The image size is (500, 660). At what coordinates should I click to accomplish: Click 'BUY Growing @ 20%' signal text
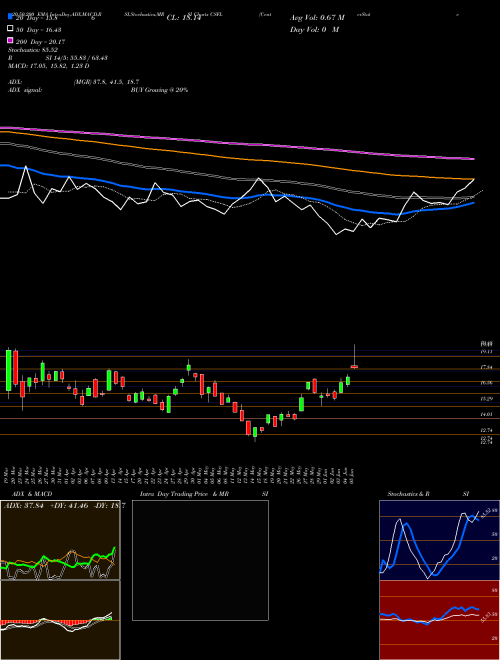159,90
